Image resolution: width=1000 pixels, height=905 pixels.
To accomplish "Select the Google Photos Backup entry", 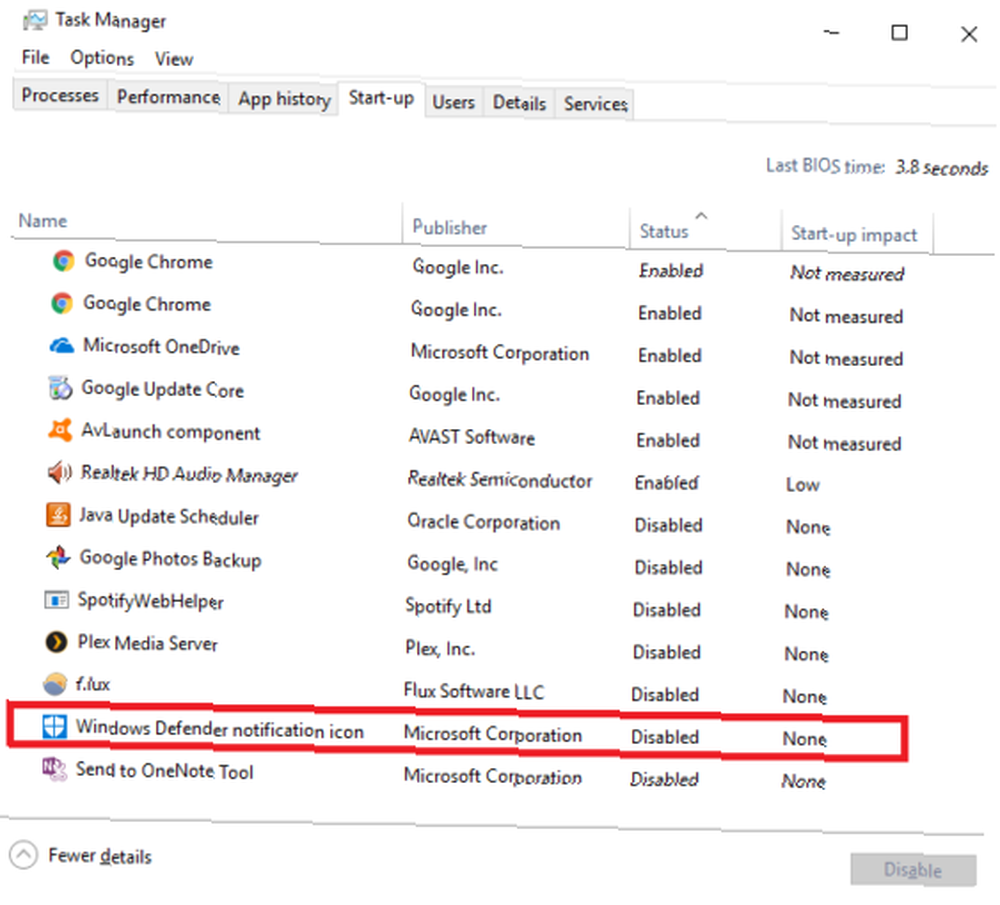I will [170, 559].
